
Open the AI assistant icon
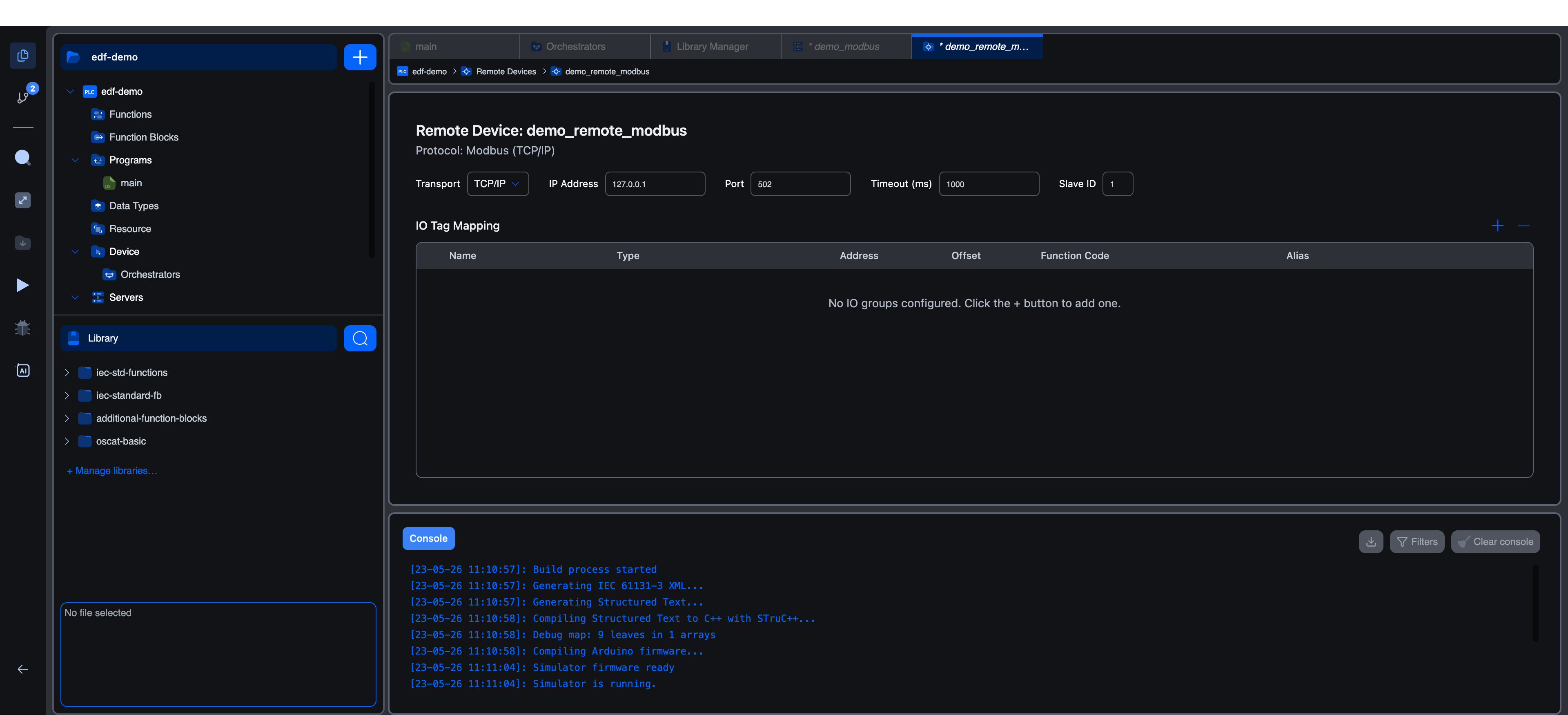click(22, 370)
